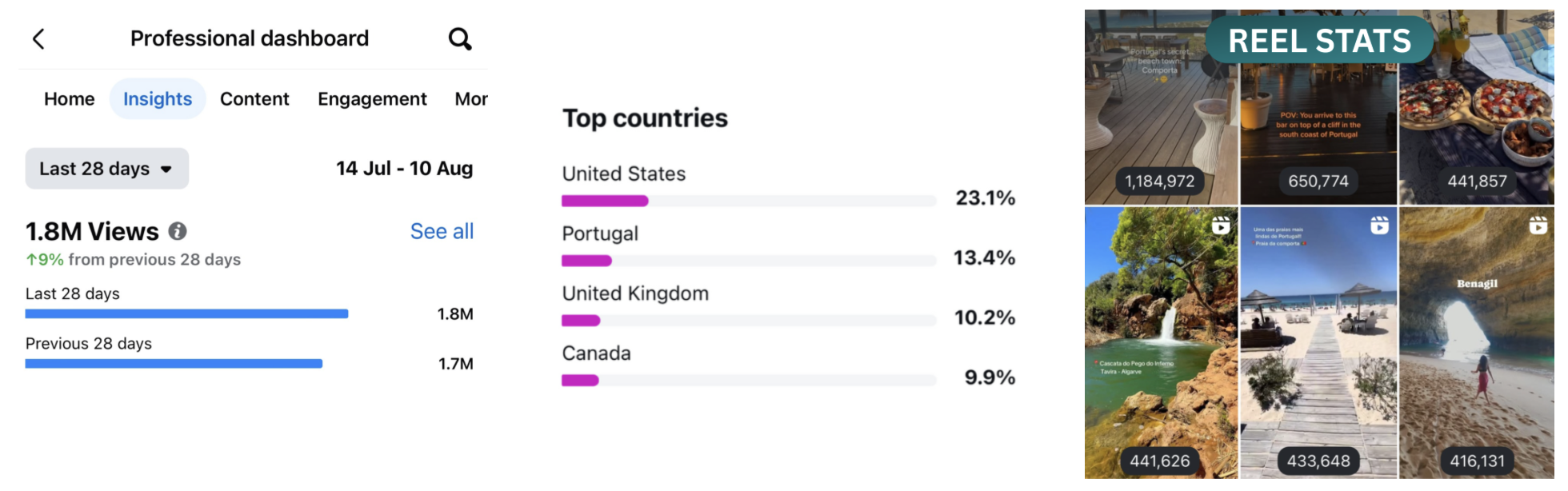This screenshot has height=491, width=1568.
Task: Click reel icon on Benagil thumbnail
Action: click(x=1538, y=226)
